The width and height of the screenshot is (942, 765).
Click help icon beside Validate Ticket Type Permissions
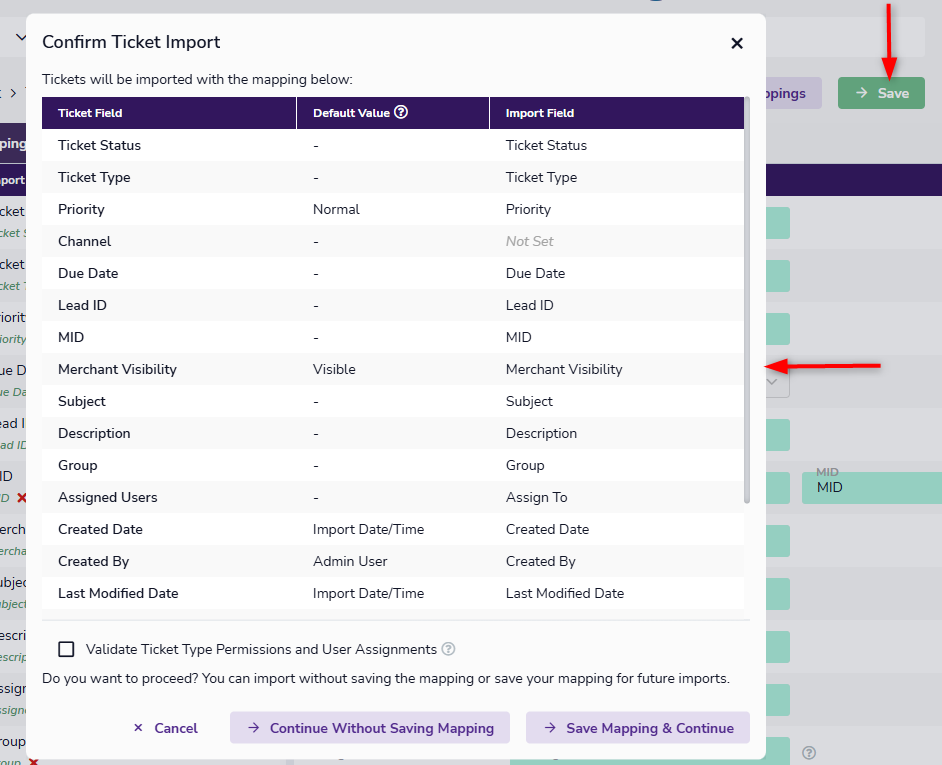coord(448,649)
